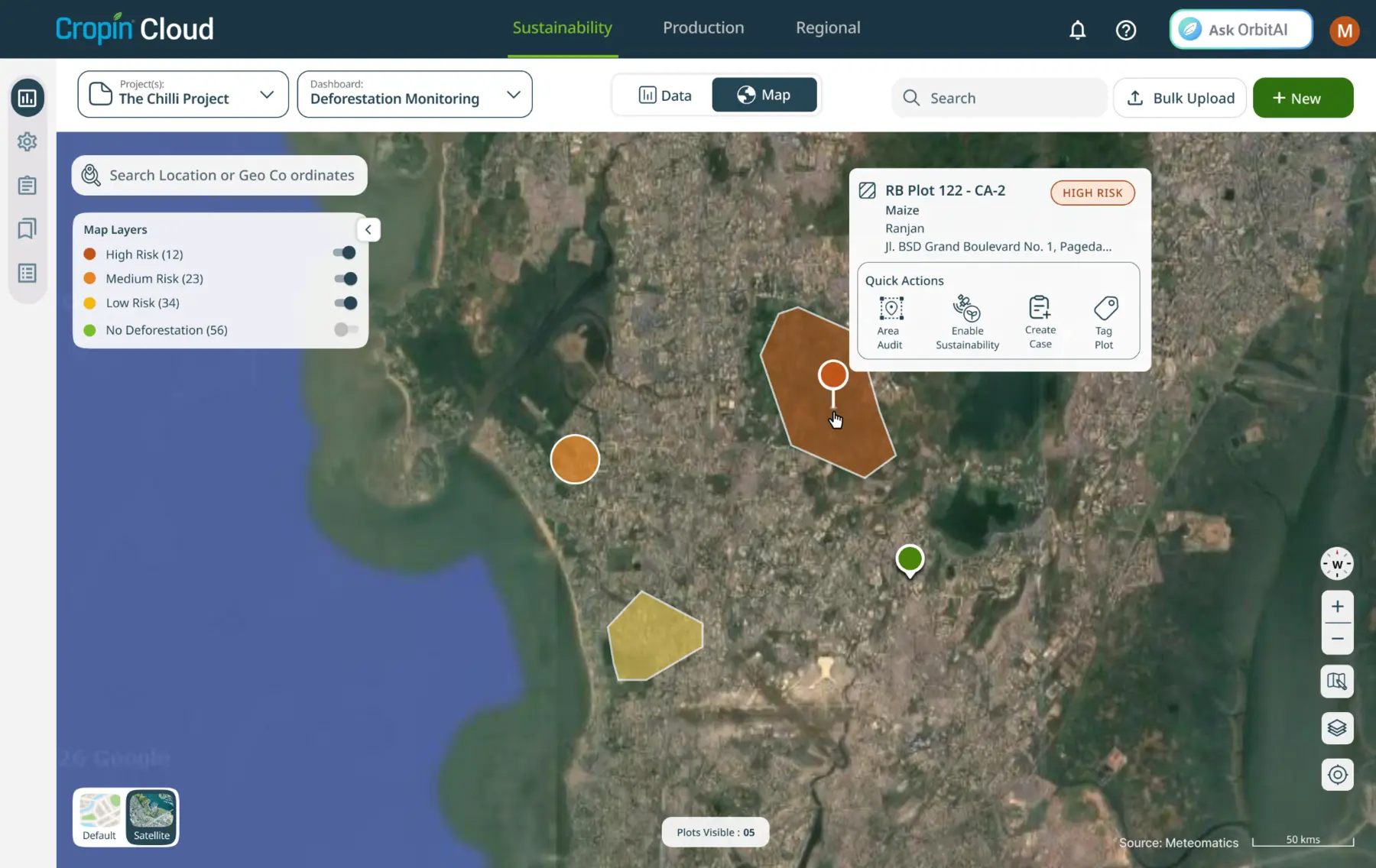The width and height of the screenshot is (1376, 868).
Task: Open the Regional tab
Action: (828, 28)
